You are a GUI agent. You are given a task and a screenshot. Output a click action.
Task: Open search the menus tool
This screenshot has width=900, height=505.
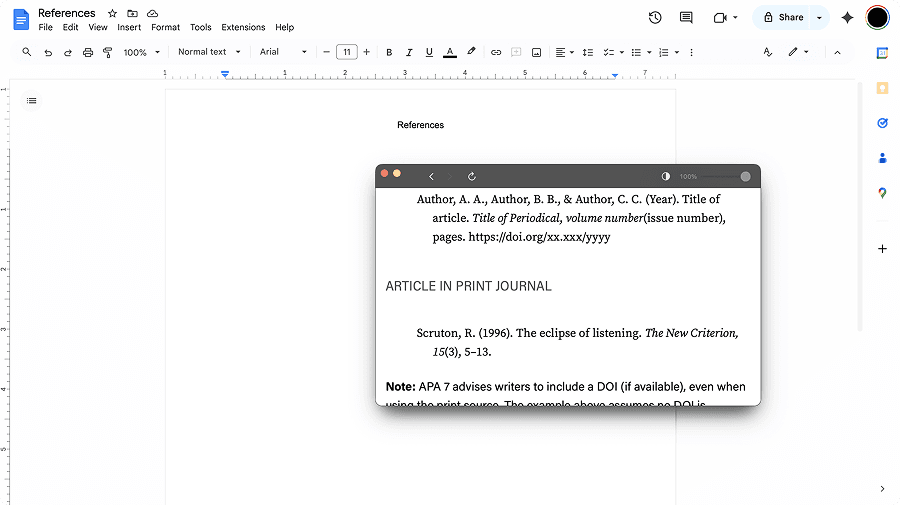26,52
